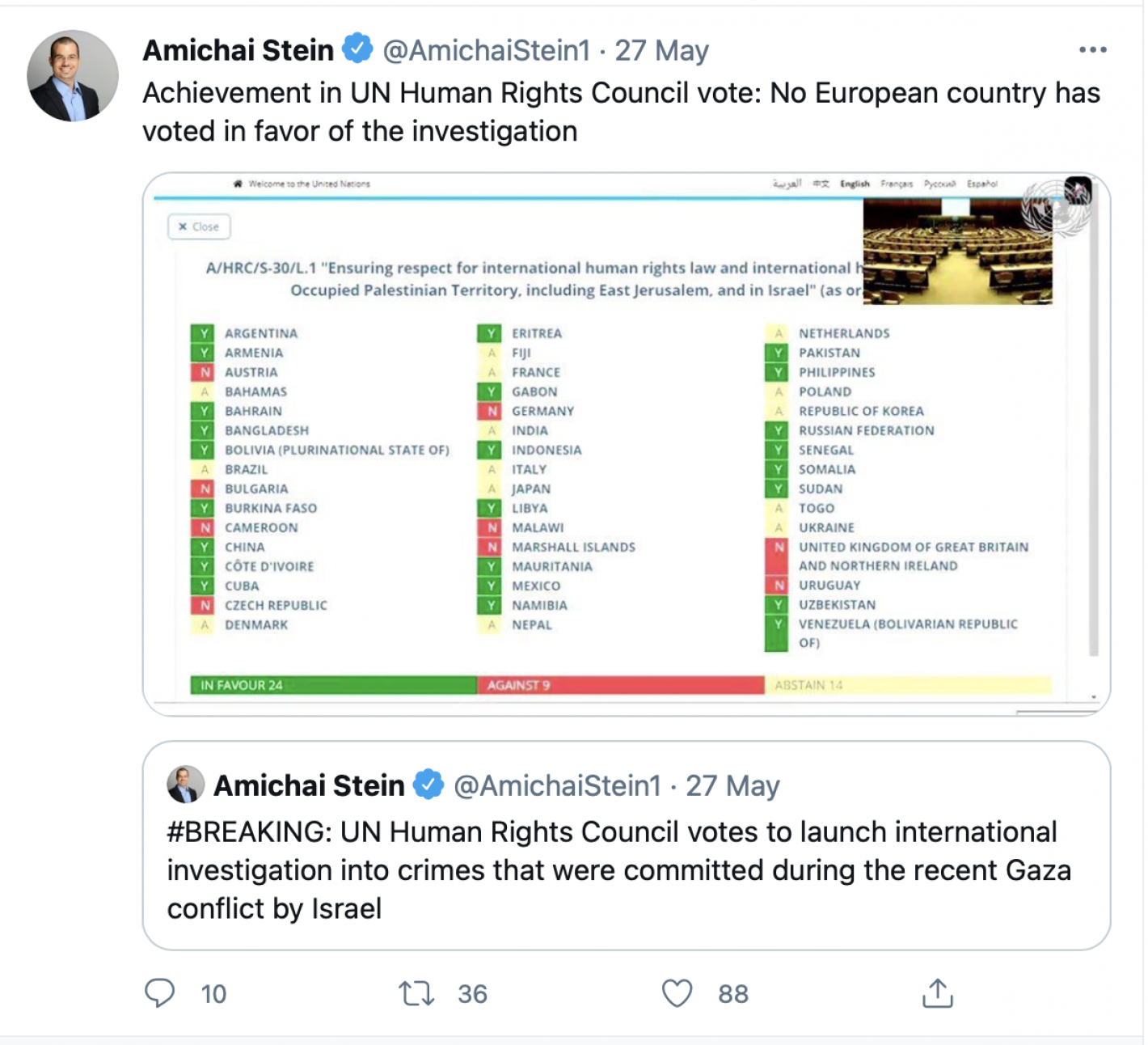Click the council chamber video thumbnail
The width and height of the screenshot is (1148, 1045).
958,252
